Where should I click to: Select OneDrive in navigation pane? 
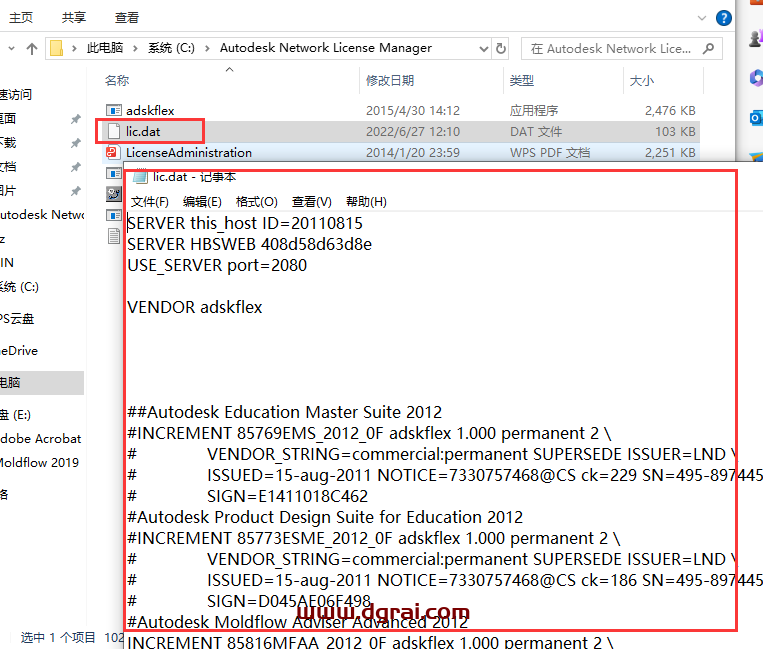[19, 351]
